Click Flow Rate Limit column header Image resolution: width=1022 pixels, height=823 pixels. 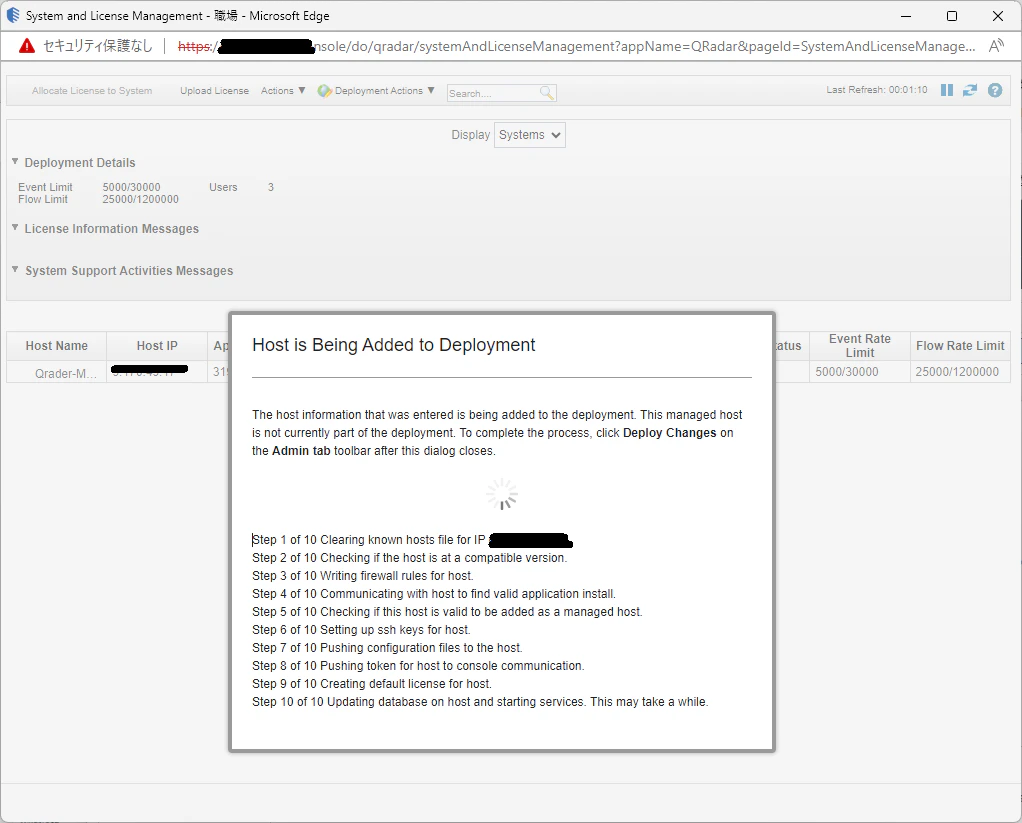point(960,346)
